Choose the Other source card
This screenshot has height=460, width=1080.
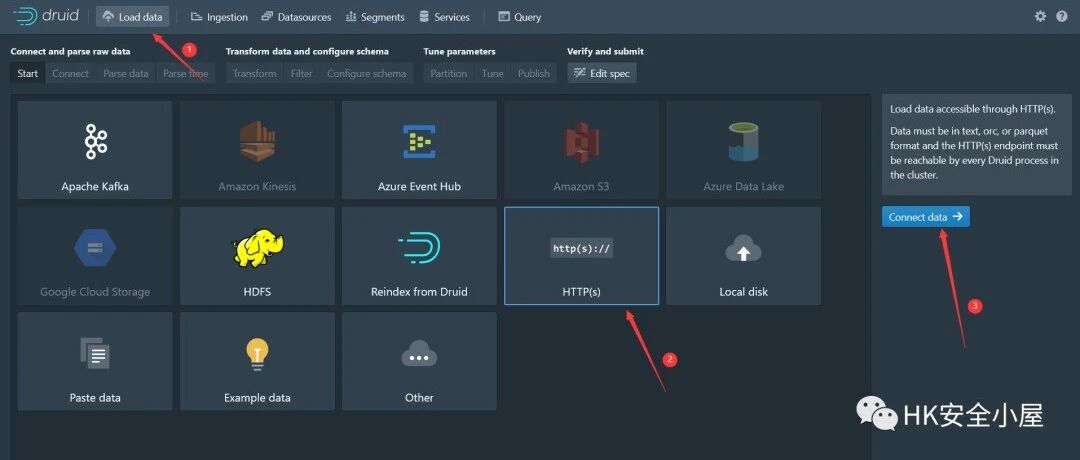click(x=419, y=362)
